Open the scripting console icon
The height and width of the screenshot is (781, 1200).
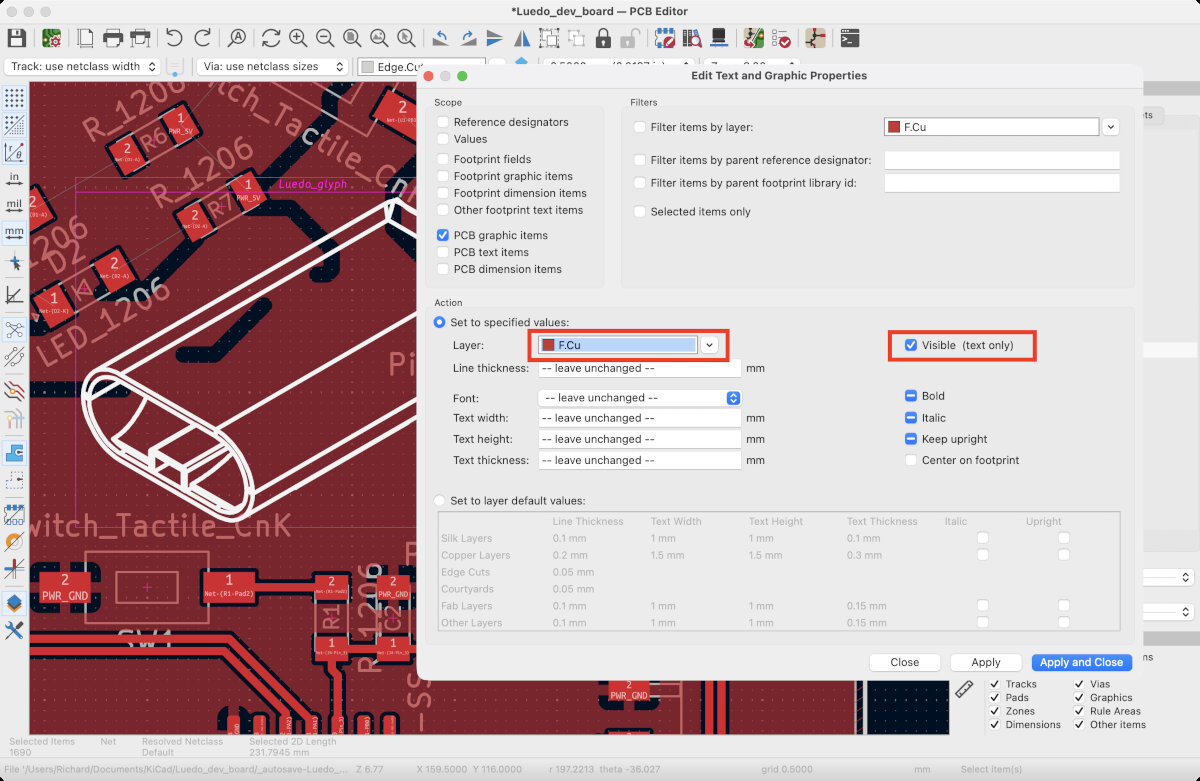pos(849,39)
